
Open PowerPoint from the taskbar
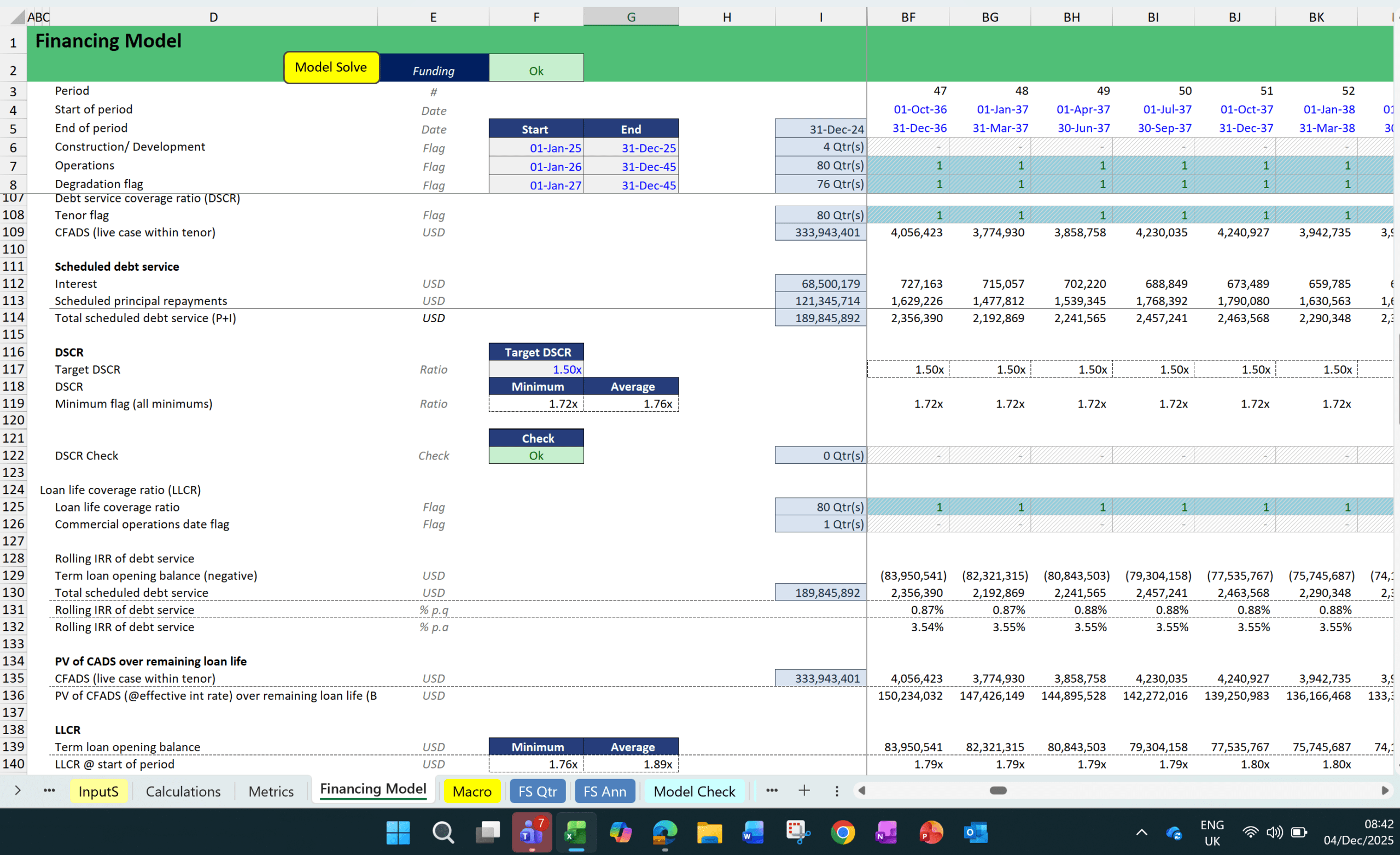[x=931, y=833]
